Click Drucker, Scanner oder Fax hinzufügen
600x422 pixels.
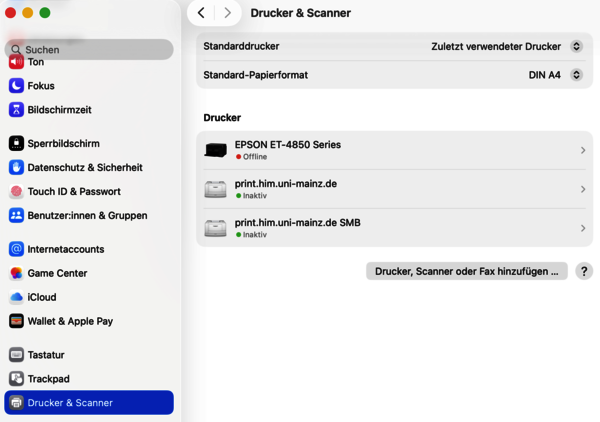click(x=466, y=271)
